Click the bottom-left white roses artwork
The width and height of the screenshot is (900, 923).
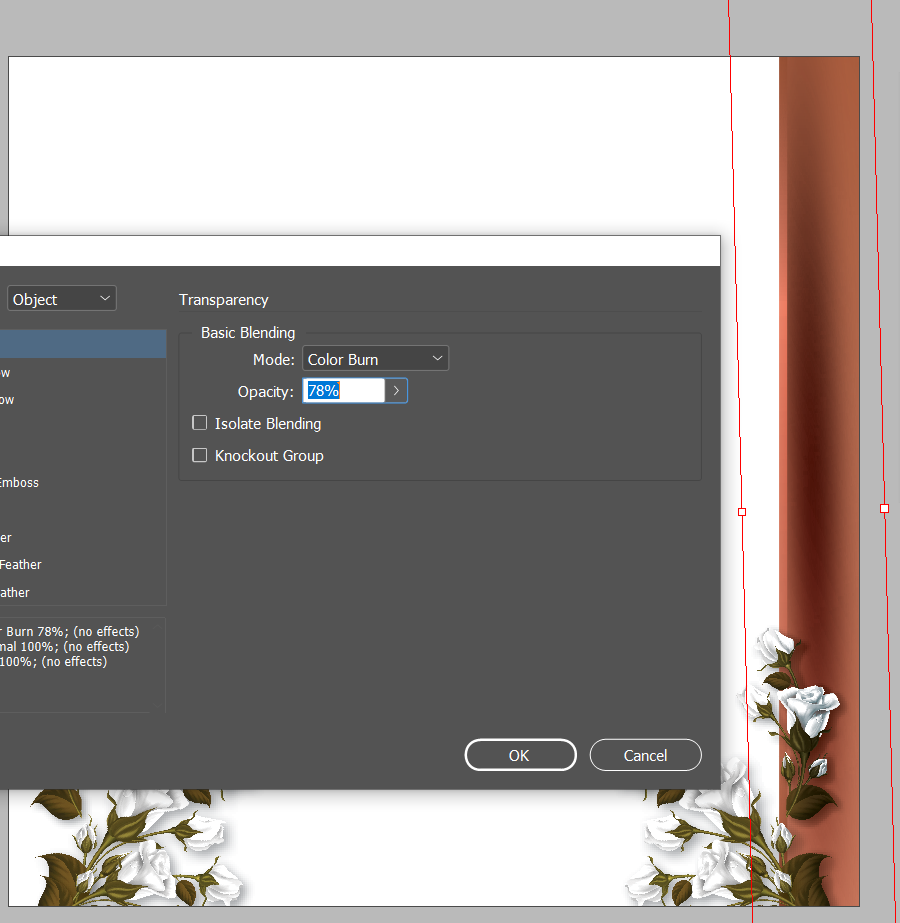point(138,848)
